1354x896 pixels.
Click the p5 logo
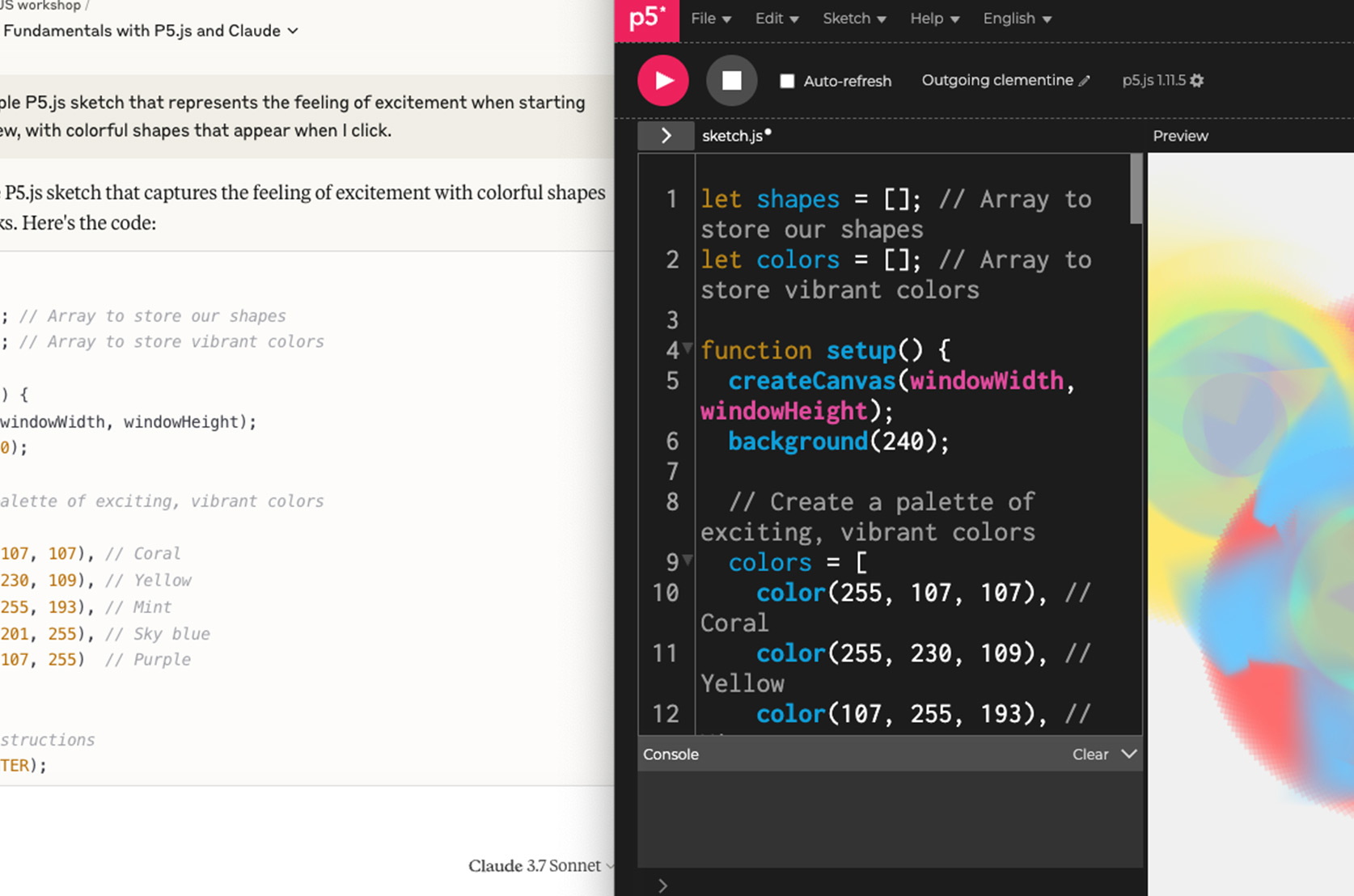[x=646, y=19]
